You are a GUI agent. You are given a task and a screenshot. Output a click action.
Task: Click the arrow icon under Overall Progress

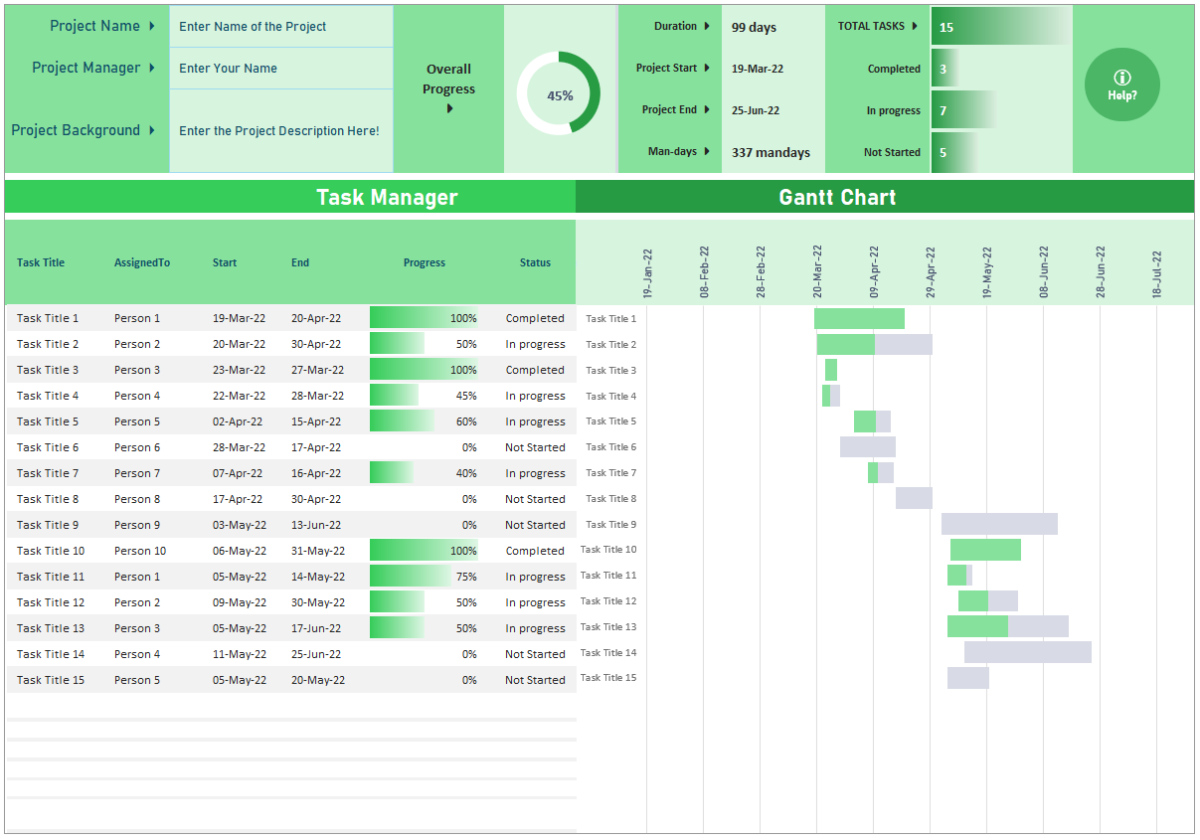(x=448, y=107)
